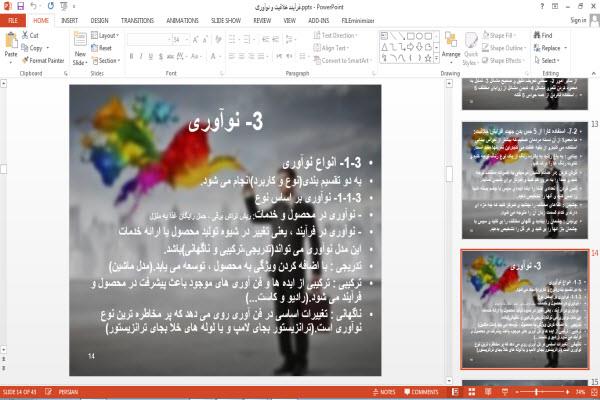This screenshot has width=600, height=400.
Task: Adjust the zoom slider handle
Action: [536, 392]
